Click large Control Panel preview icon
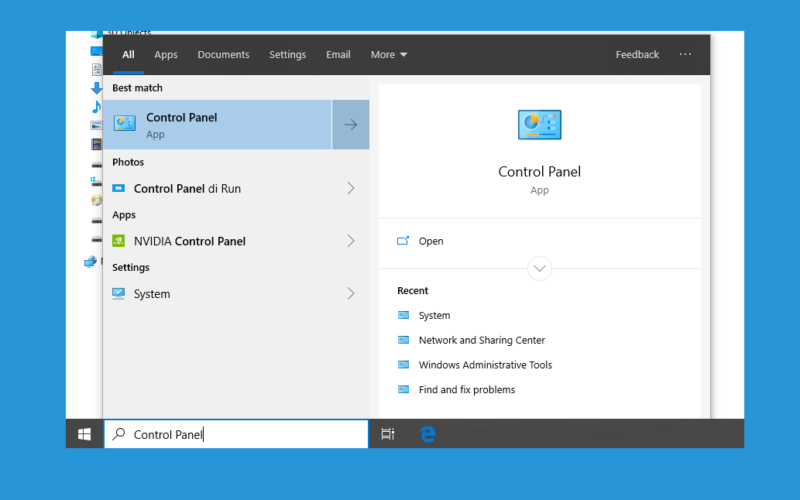Viewport: 800px width, 500px height. tap(539, 124)
